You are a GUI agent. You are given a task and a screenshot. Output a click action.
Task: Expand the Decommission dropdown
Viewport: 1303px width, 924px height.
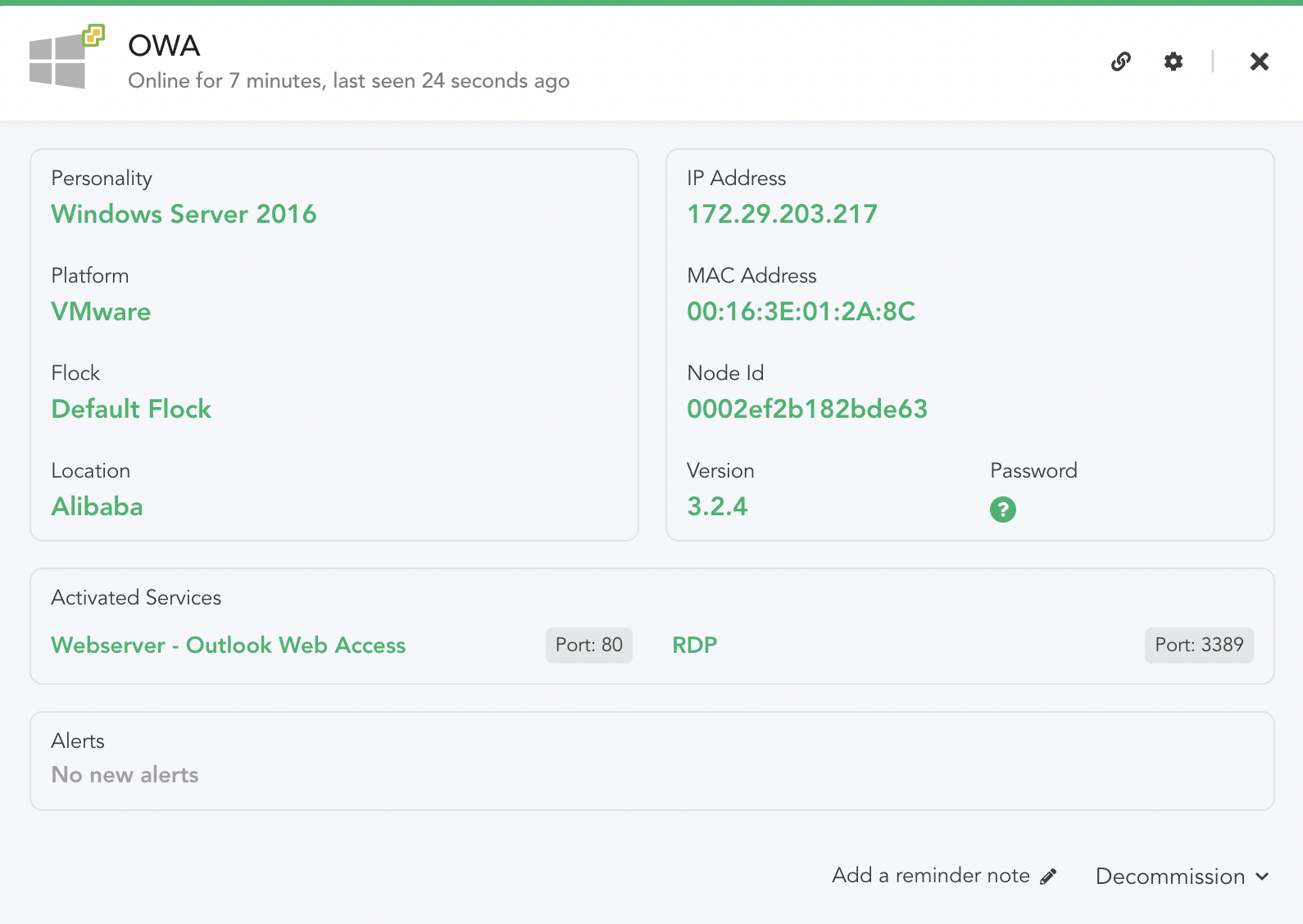pos(1183,876)
